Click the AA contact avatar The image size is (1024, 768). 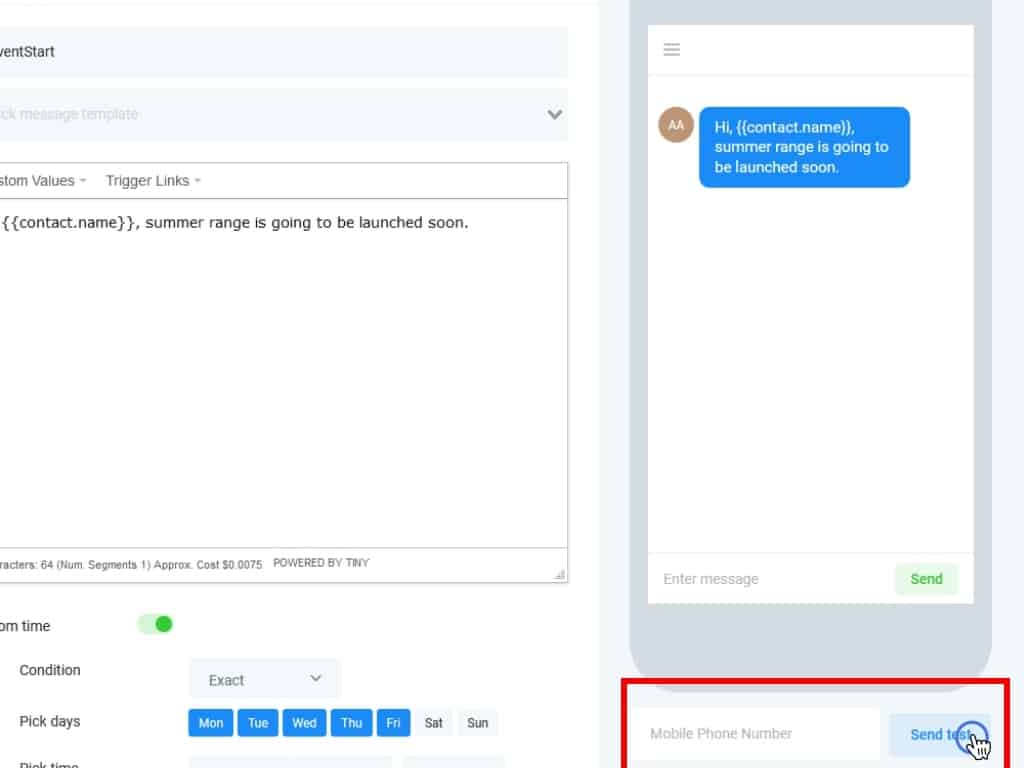(676, 125)
